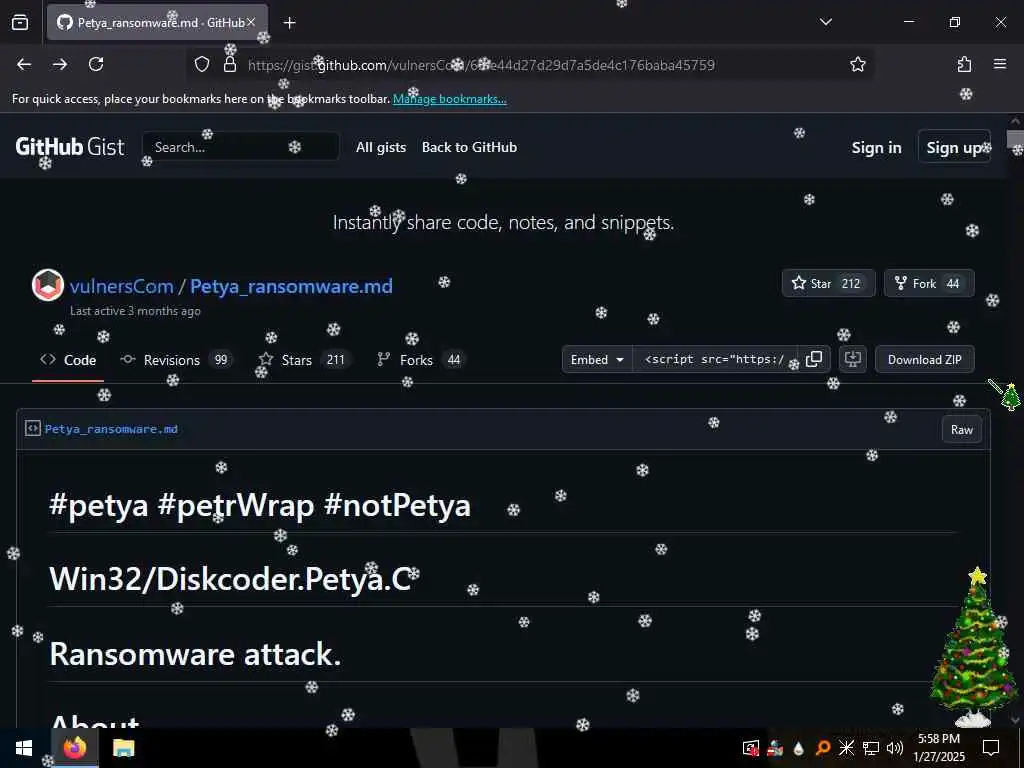
Task: Open the Petya_ransomware.md gist title link
Action: [291, 286]
